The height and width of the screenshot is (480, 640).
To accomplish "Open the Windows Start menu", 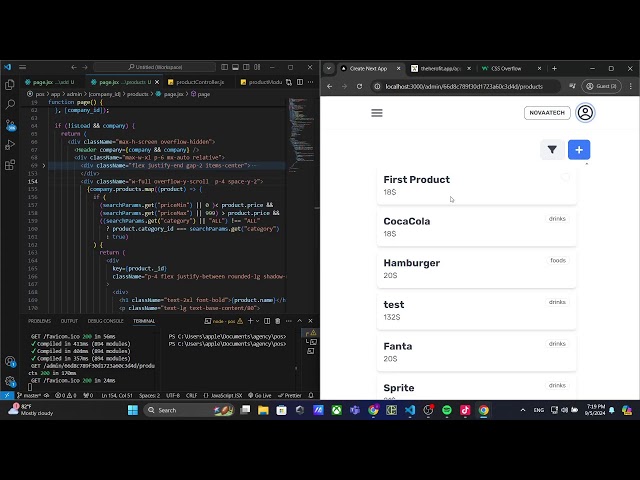I will point(133,410).
